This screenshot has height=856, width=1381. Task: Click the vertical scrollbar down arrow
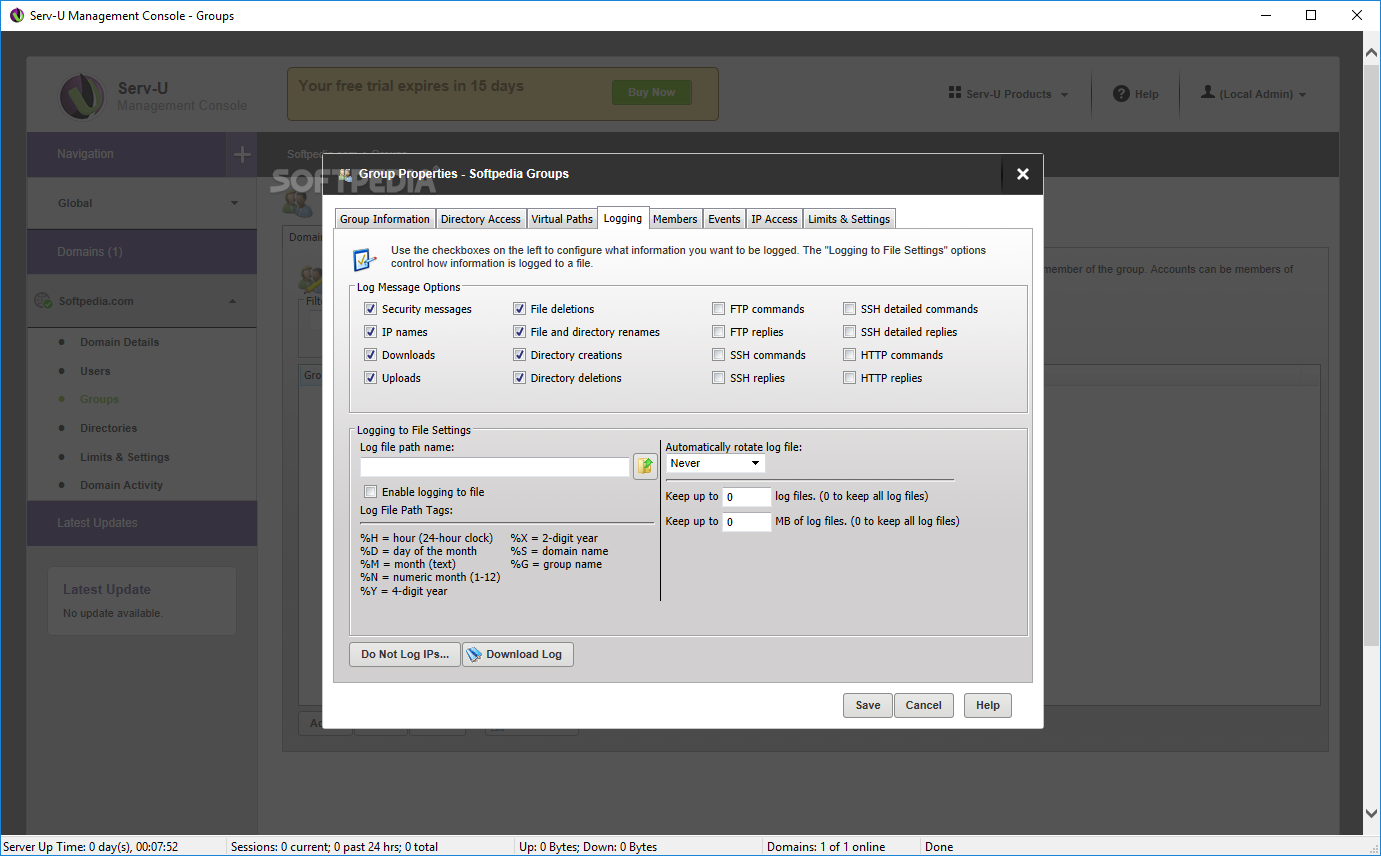click(1371, 813)
